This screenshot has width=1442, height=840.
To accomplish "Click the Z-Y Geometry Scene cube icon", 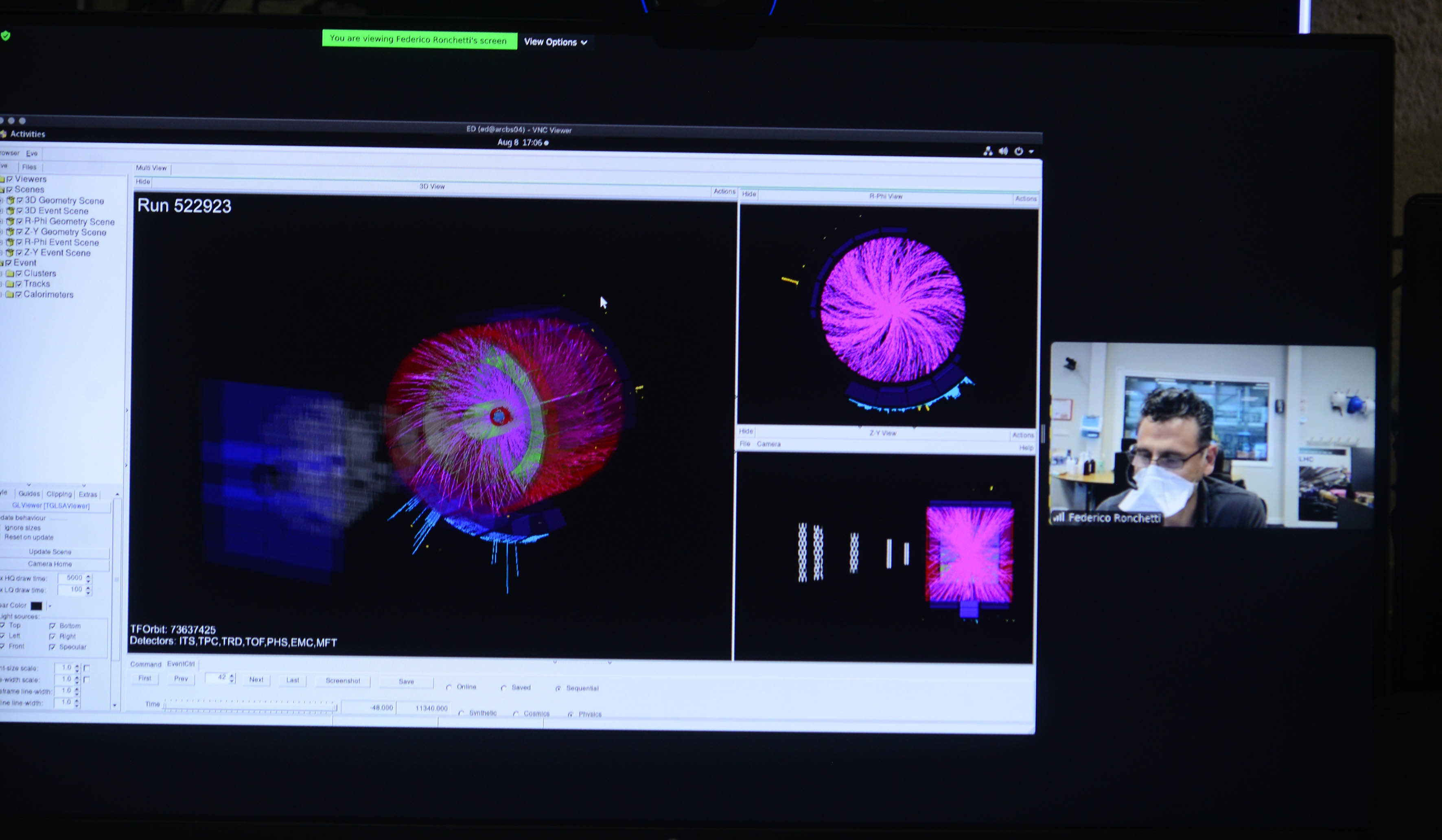I will coord(10,232).
